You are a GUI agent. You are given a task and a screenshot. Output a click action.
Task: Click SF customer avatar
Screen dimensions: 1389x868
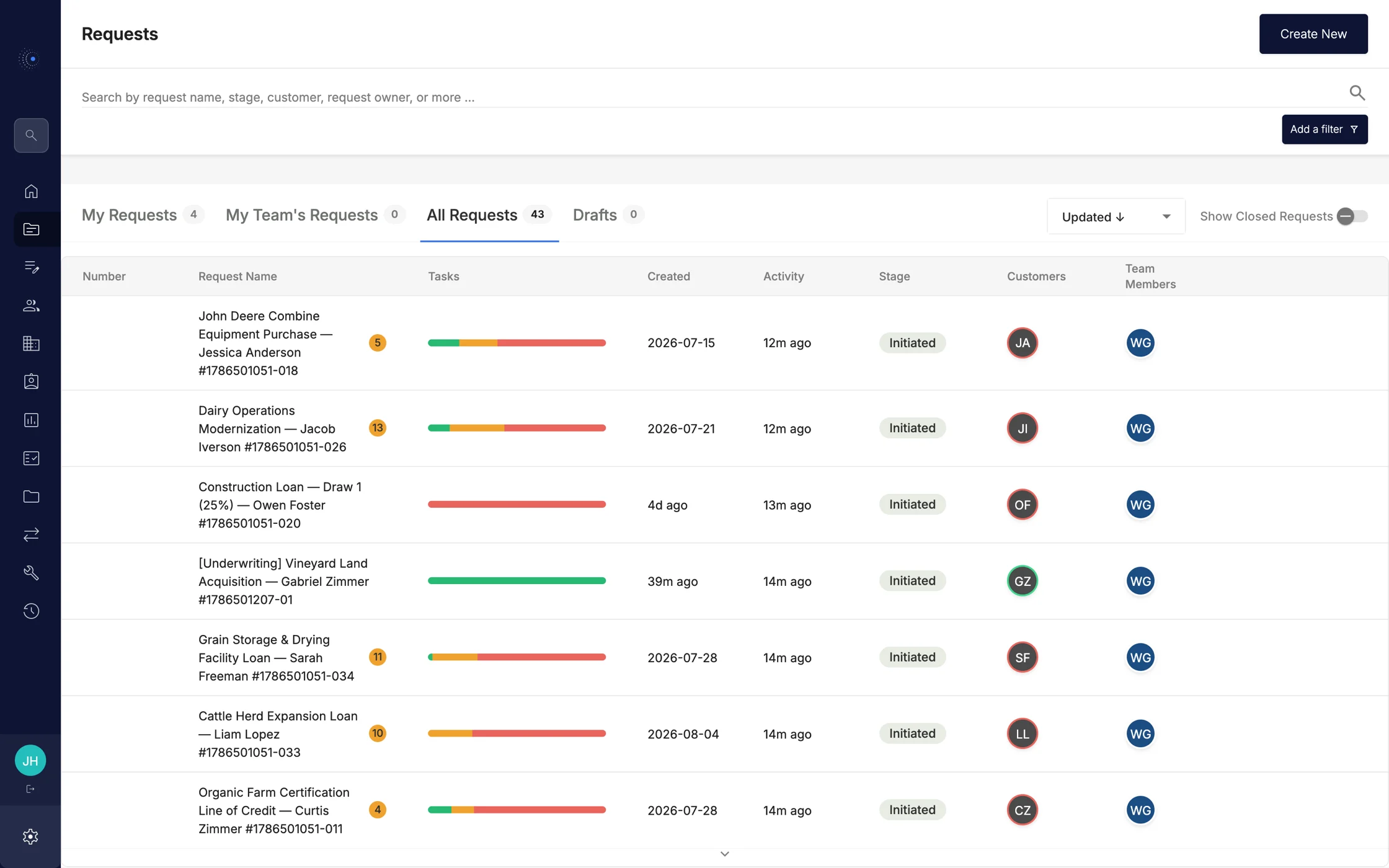point(1023,657)
